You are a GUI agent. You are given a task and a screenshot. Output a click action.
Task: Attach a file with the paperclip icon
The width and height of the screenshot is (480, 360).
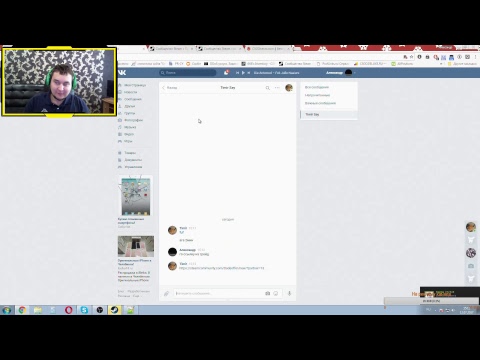coord(166,293)
